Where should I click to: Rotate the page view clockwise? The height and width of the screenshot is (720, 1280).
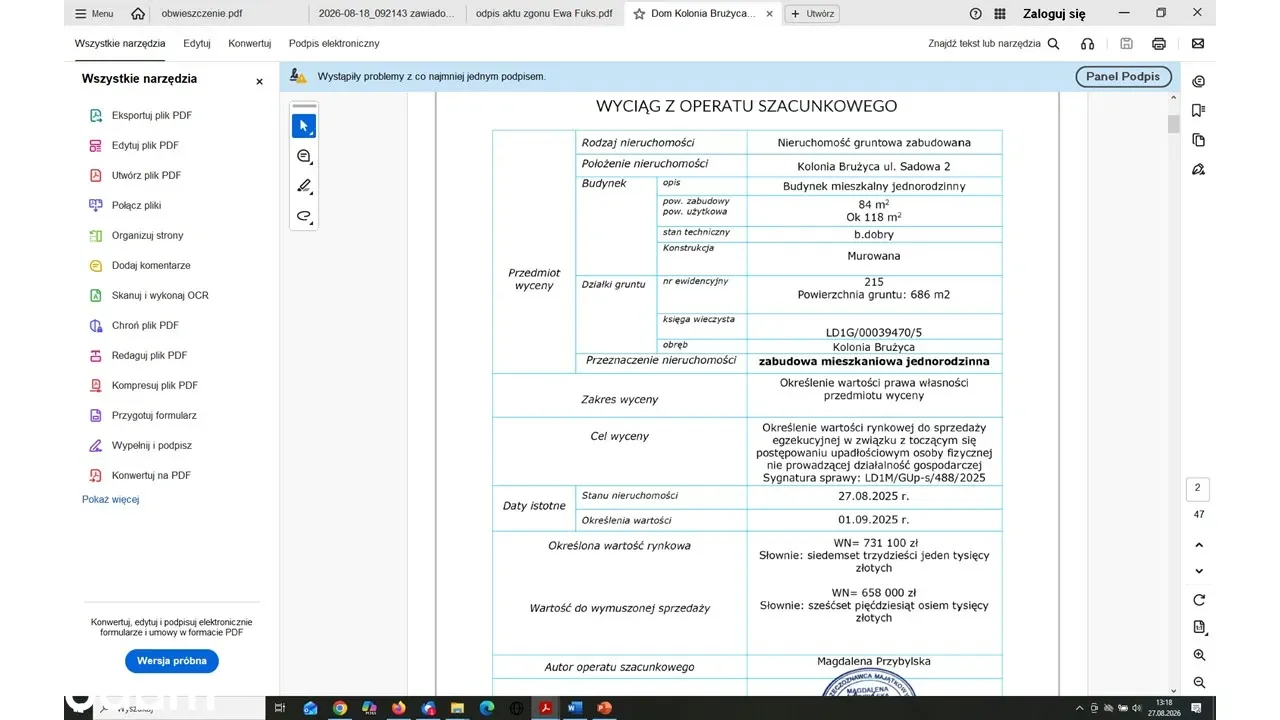pyautogui.click(x=1199, y=600)
